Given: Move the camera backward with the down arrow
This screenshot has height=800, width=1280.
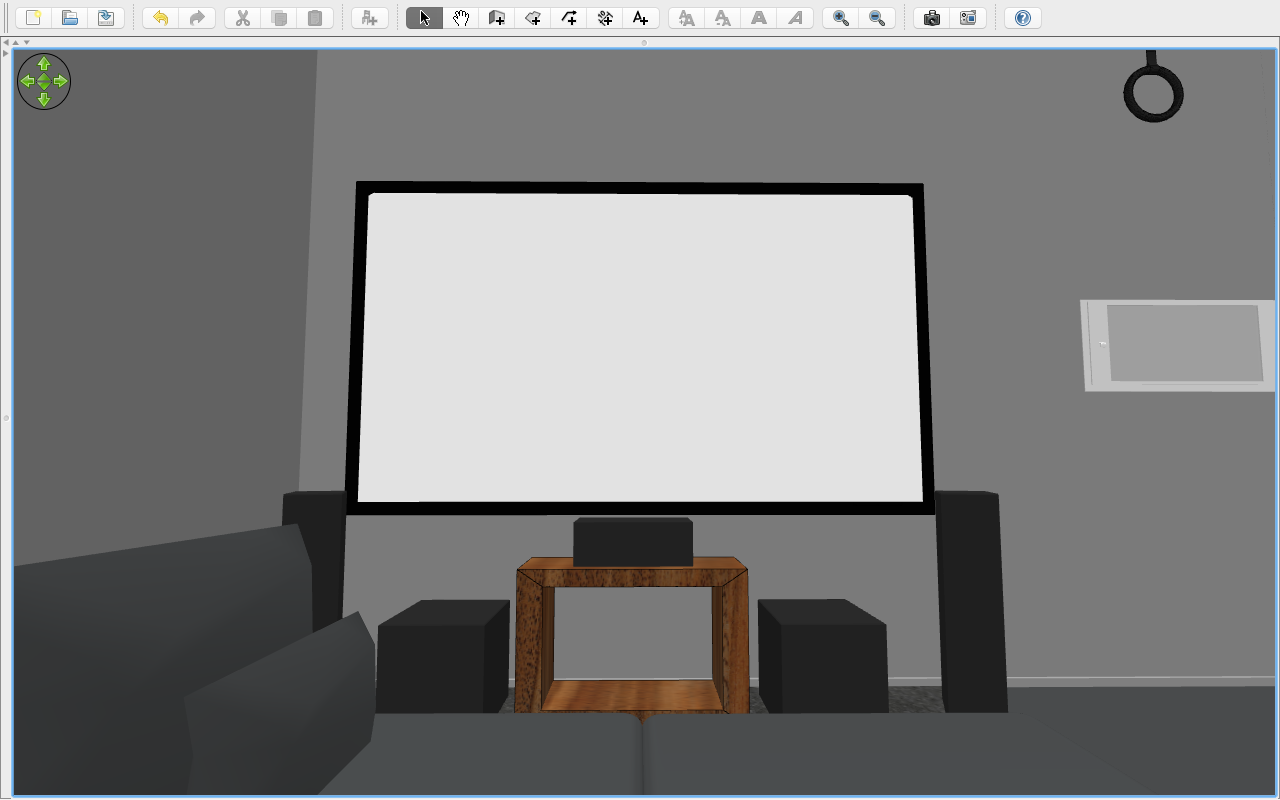Looking at the screenshot, I should 44,99.
